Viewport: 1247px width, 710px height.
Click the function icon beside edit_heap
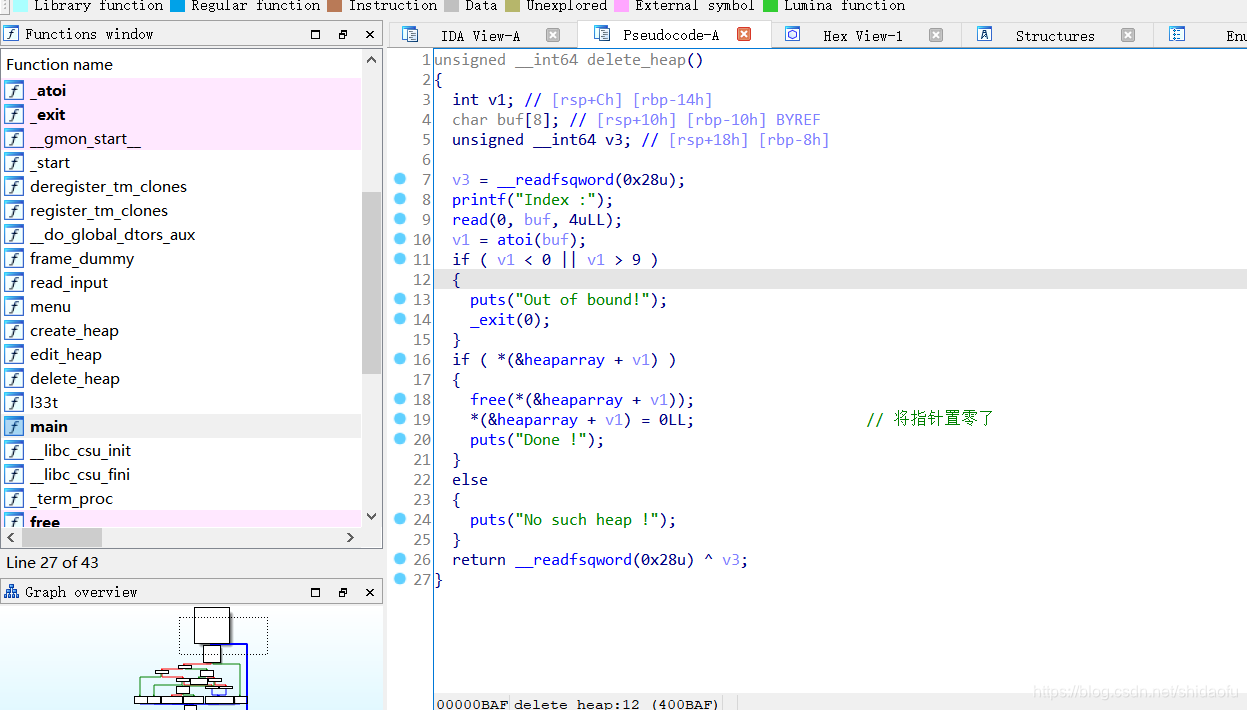(x=14, y=354)
